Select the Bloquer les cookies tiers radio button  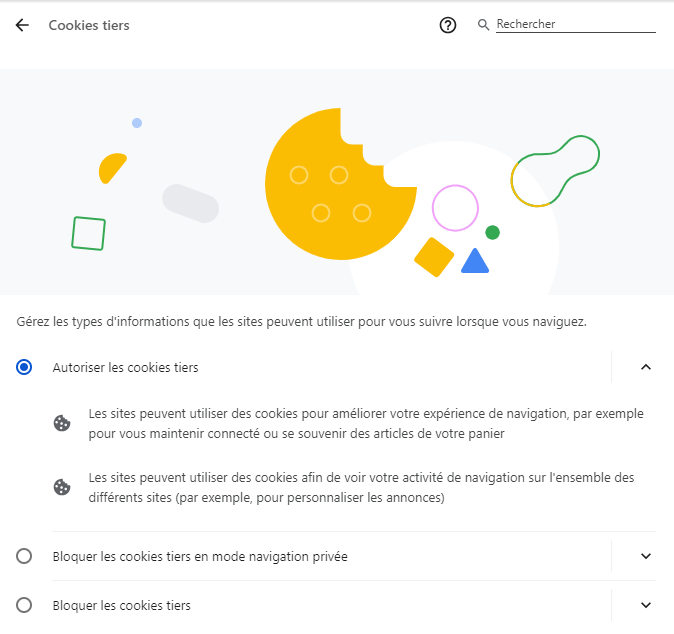(x=24, y=605)
